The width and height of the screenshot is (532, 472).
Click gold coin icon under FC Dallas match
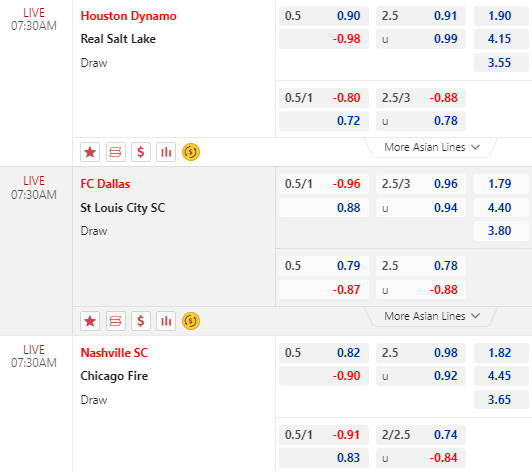[191, 321]
